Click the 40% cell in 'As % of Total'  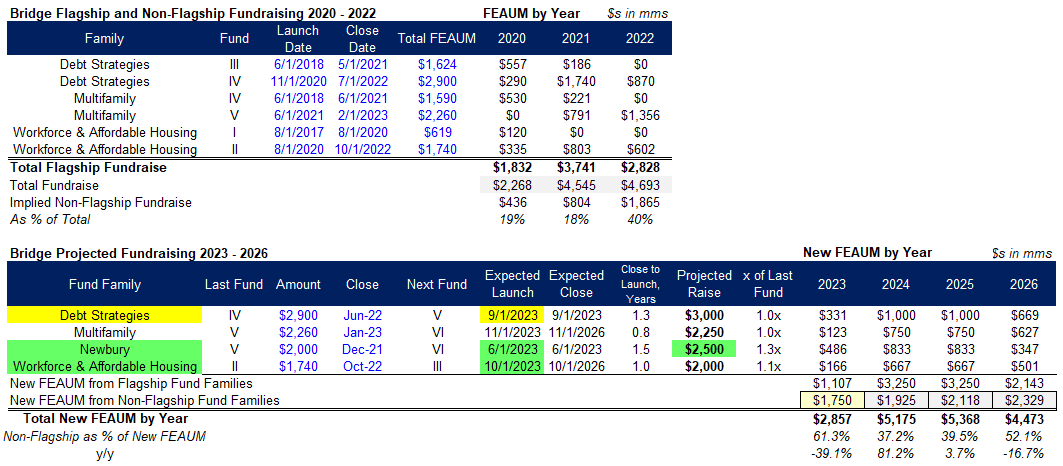click(640, 219)
